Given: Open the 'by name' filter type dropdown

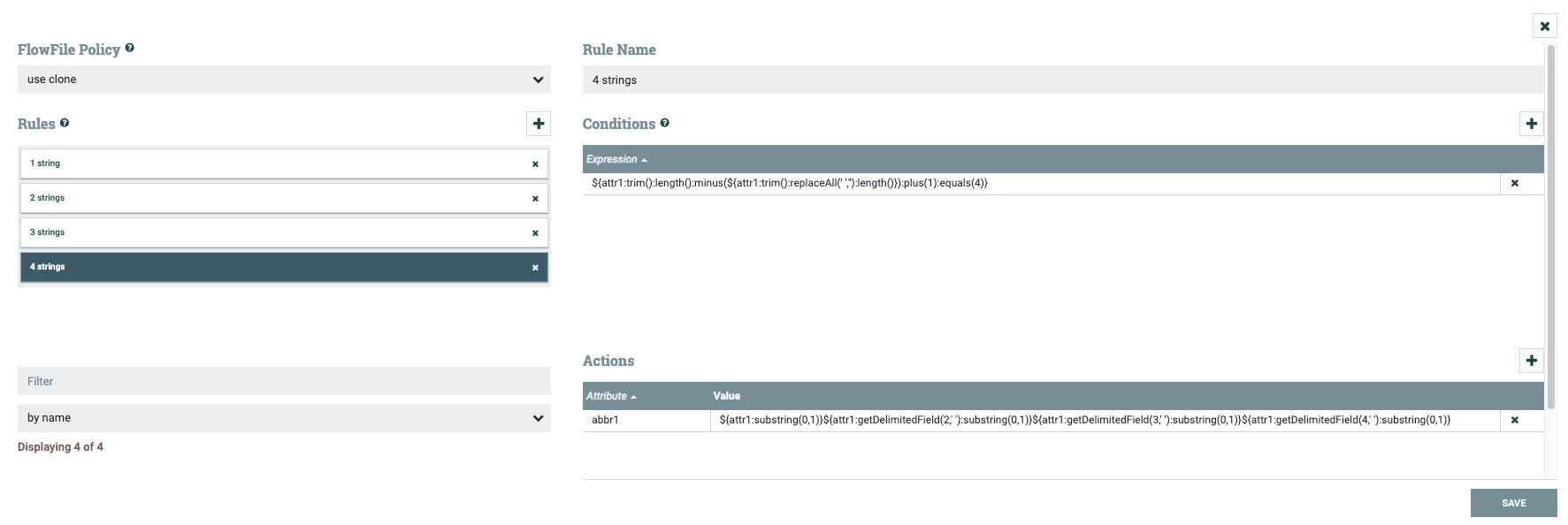Looking at the screenshot, I should click(x=284, y=418).
